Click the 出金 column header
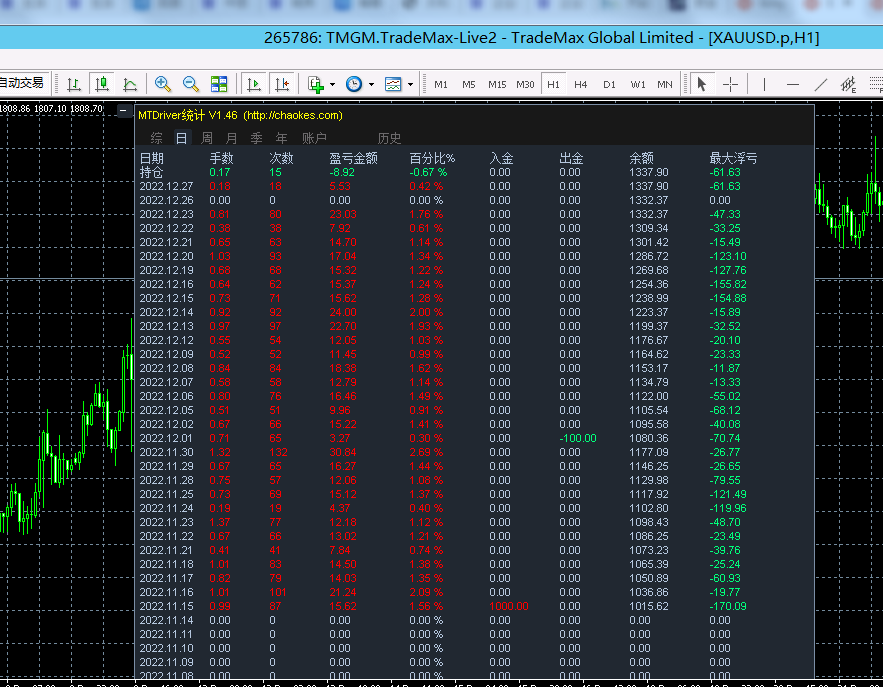883x687 pixels. point(571,158)
